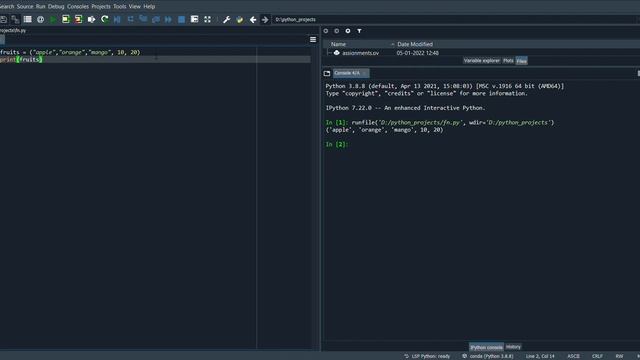The image size is (640, 360).
Task: Open the Source menu
Action: coord(25,7)
